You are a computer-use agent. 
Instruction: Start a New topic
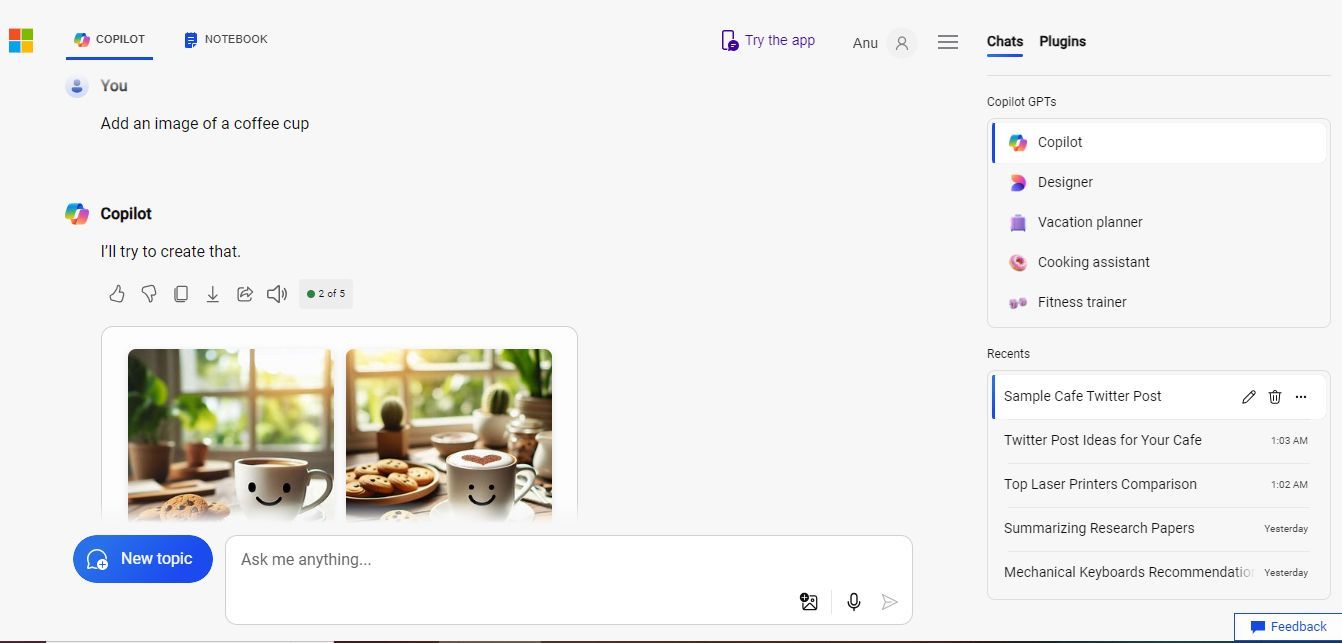[x=143, y=559]
